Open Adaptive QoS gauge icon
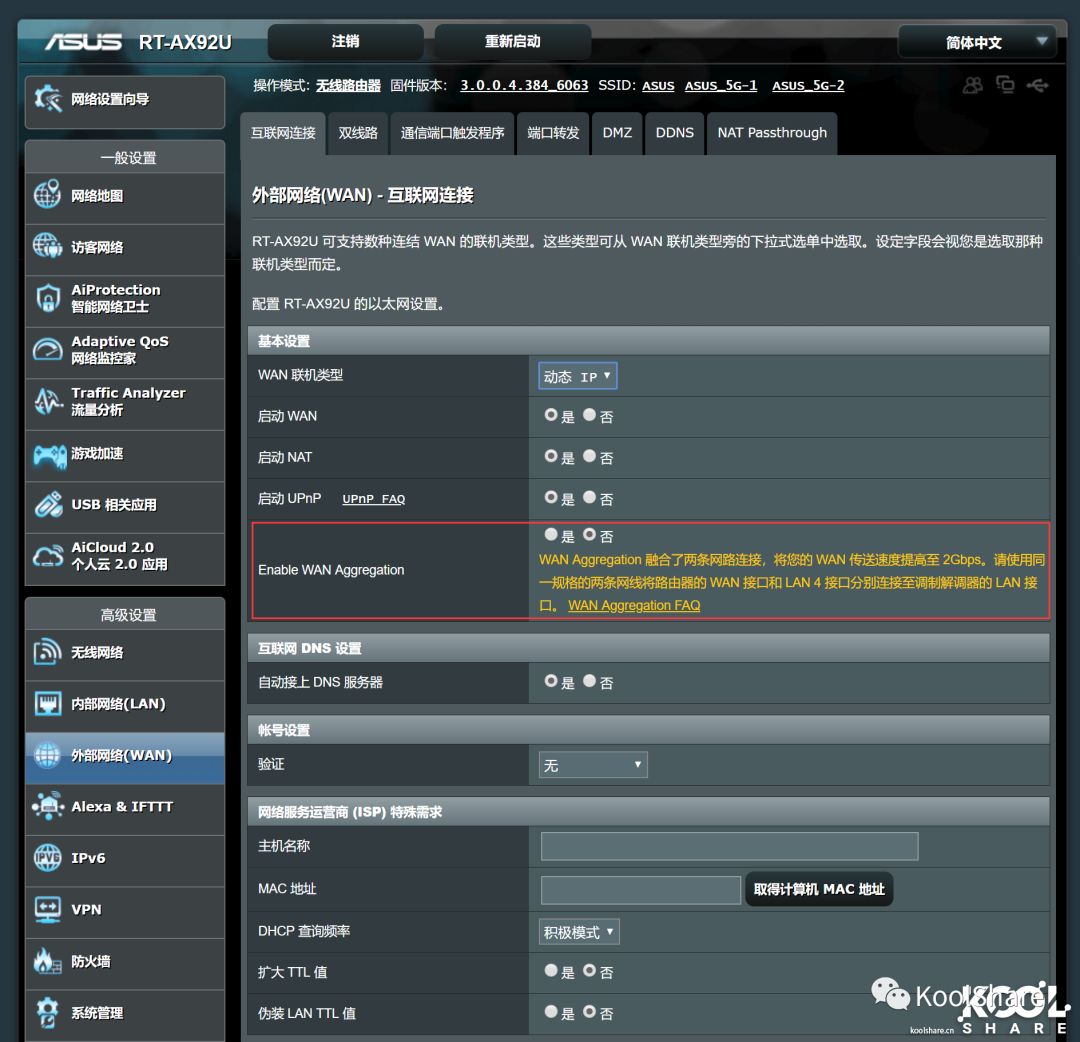Viewport: 1080px width, 1042px height. (48, 350)
